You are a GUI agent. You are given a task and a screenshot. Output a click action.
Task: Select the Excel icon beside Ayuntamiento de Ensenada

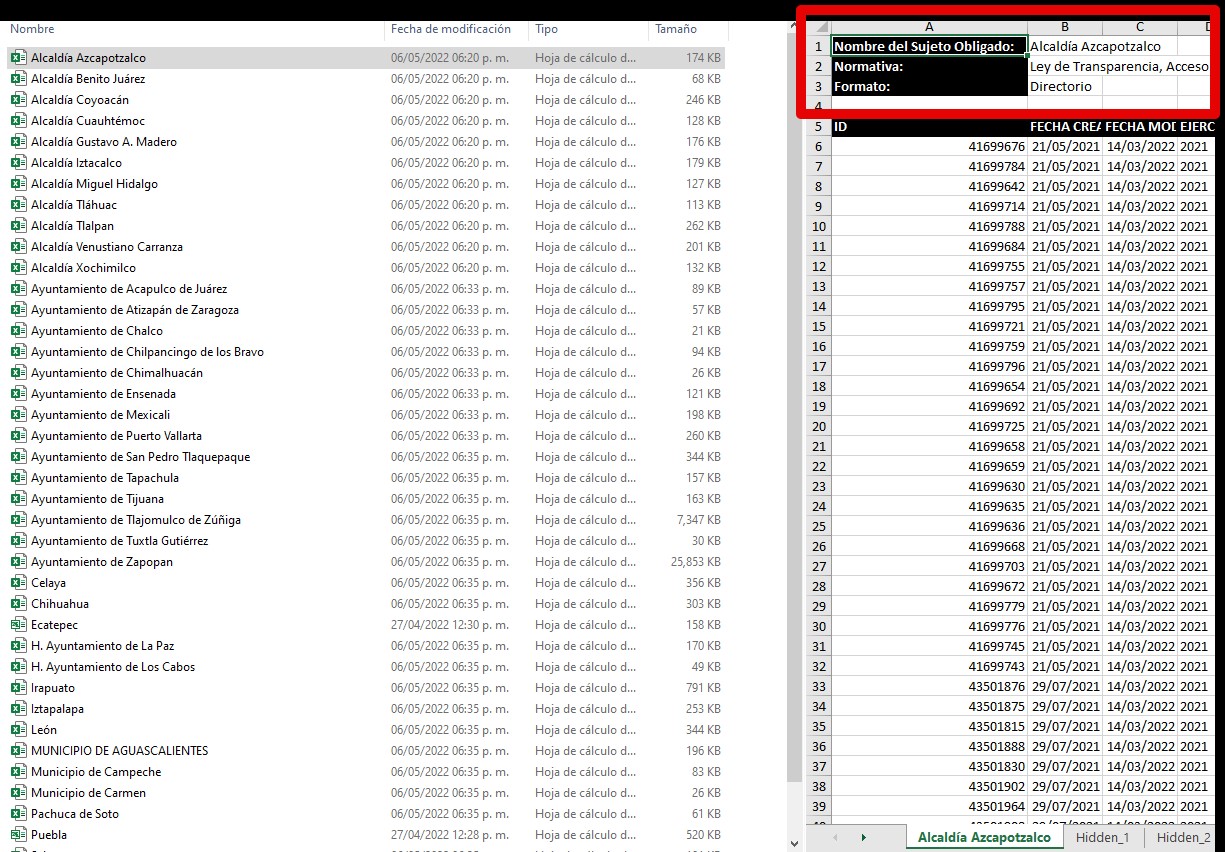coord(18,394)
